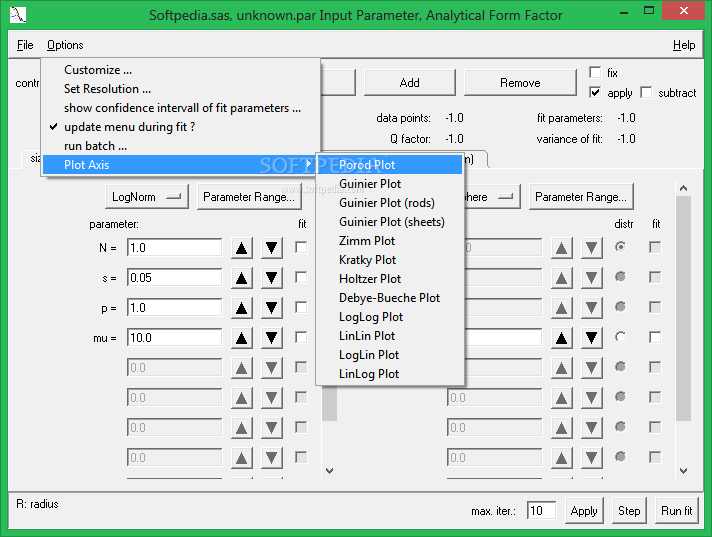Image resolution: width=712 pixels, height=537 pixels.
Task: Select Customize ... from Options menu
Action: point(180,70)
